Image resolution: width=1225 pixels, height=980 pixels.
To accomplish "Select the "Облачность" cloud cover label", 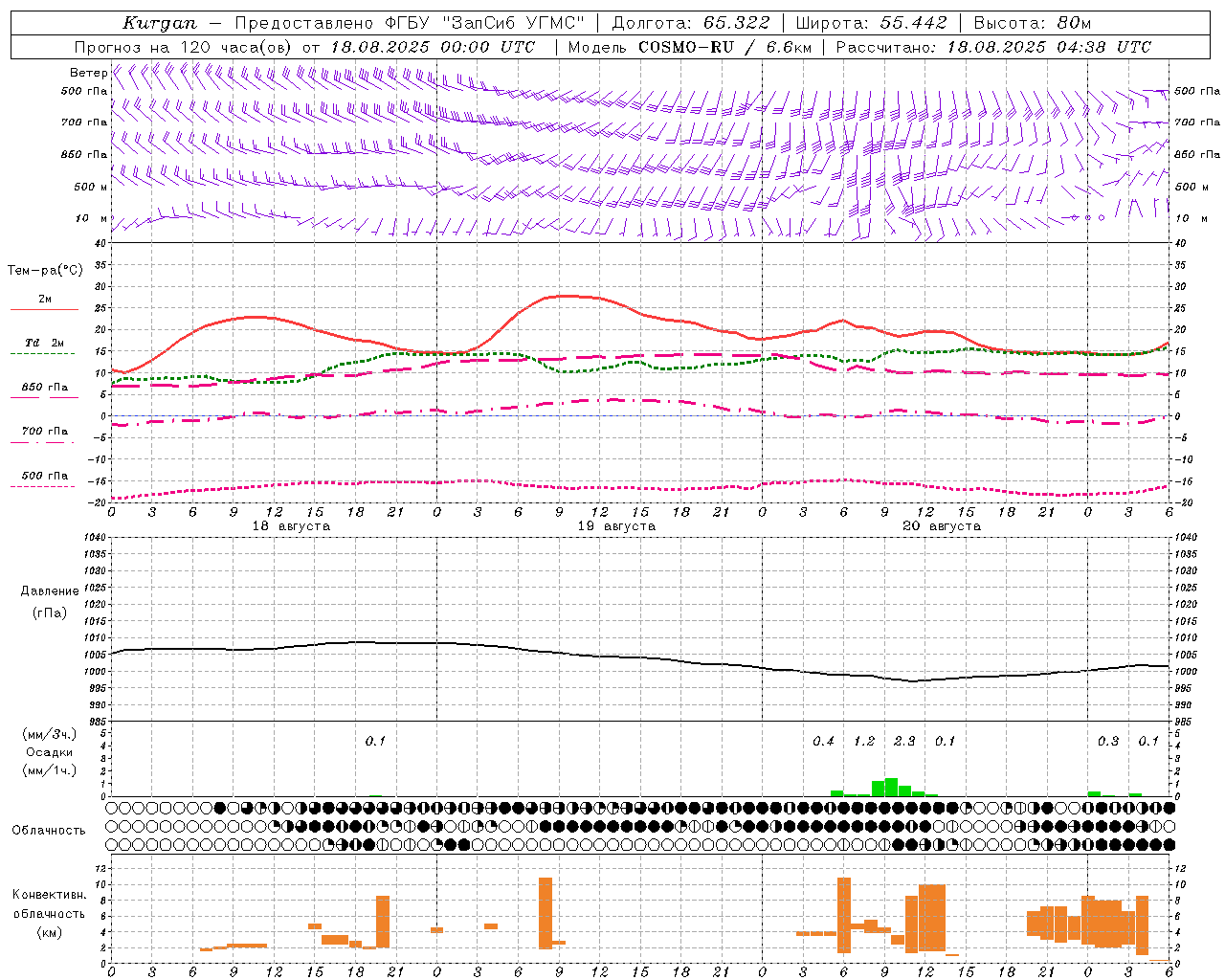I will 49,831.
